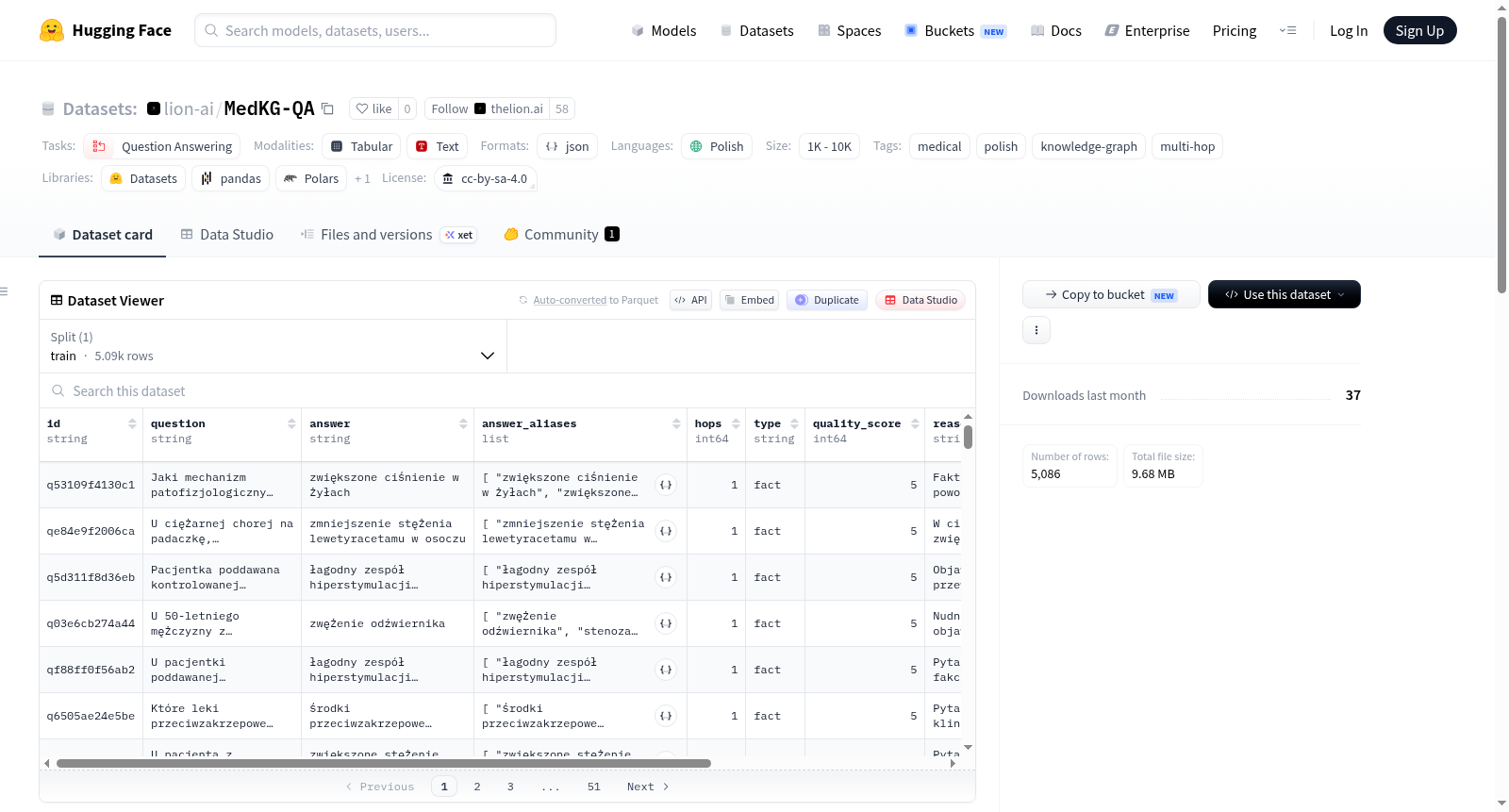
Task: Open Enterprise in the top navigation
Action: click(x=1147, y=30)
